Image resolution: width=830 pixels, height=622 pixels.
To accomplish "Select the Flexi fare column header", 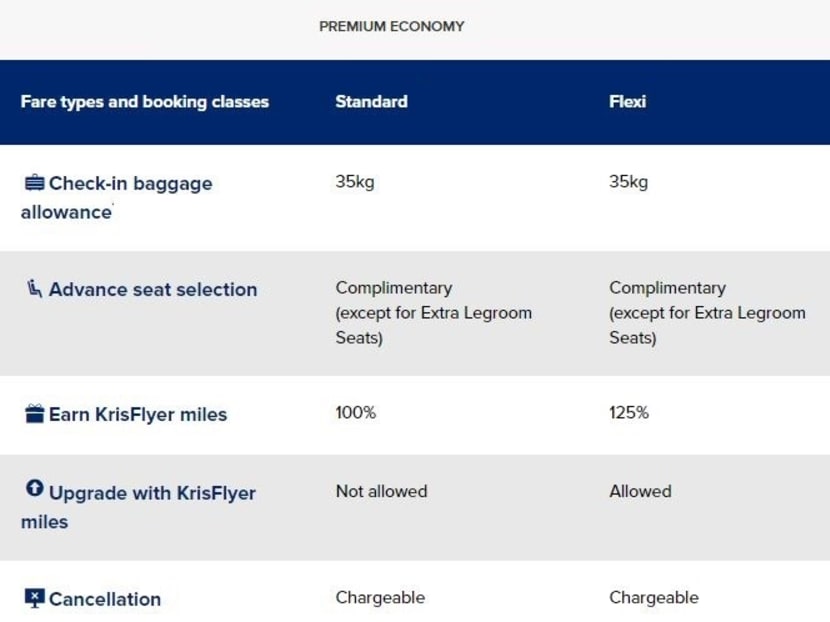I will click(627, 102).
